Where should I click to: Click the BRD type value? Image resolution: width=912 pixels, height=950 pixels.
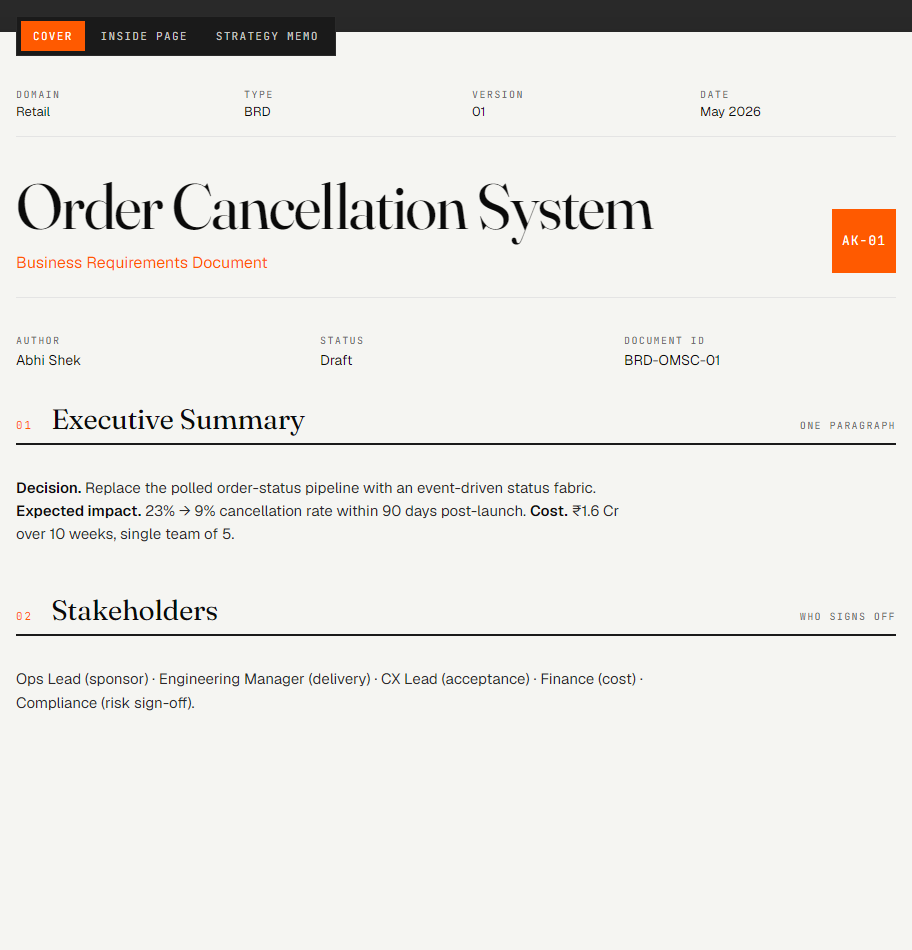(x=258, y=111)
